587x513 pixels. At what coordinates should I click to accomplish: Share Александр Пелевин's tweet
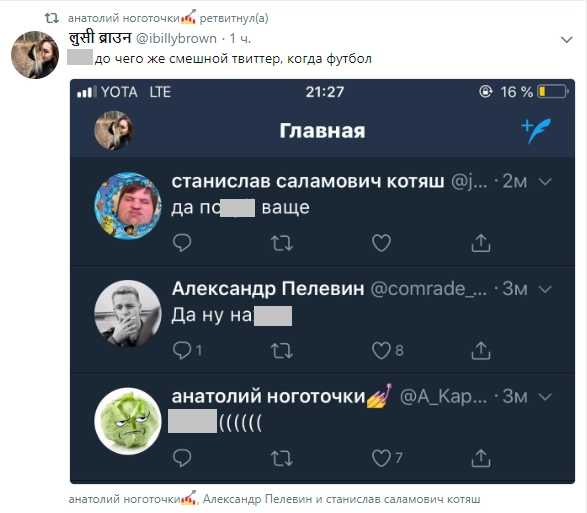[481, 350]
